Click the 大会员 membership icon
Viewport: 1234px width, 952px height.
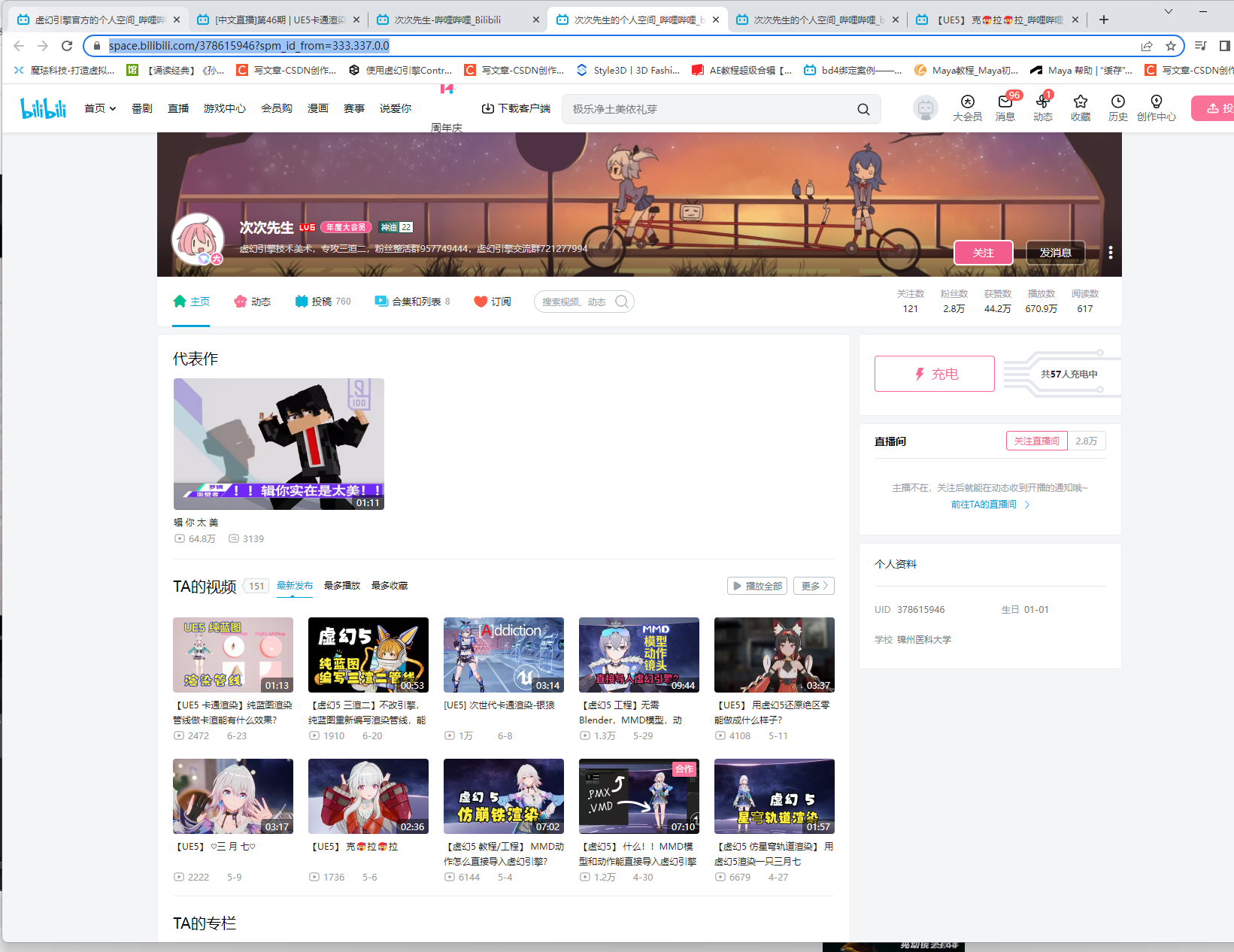click(x=968, y=108)
